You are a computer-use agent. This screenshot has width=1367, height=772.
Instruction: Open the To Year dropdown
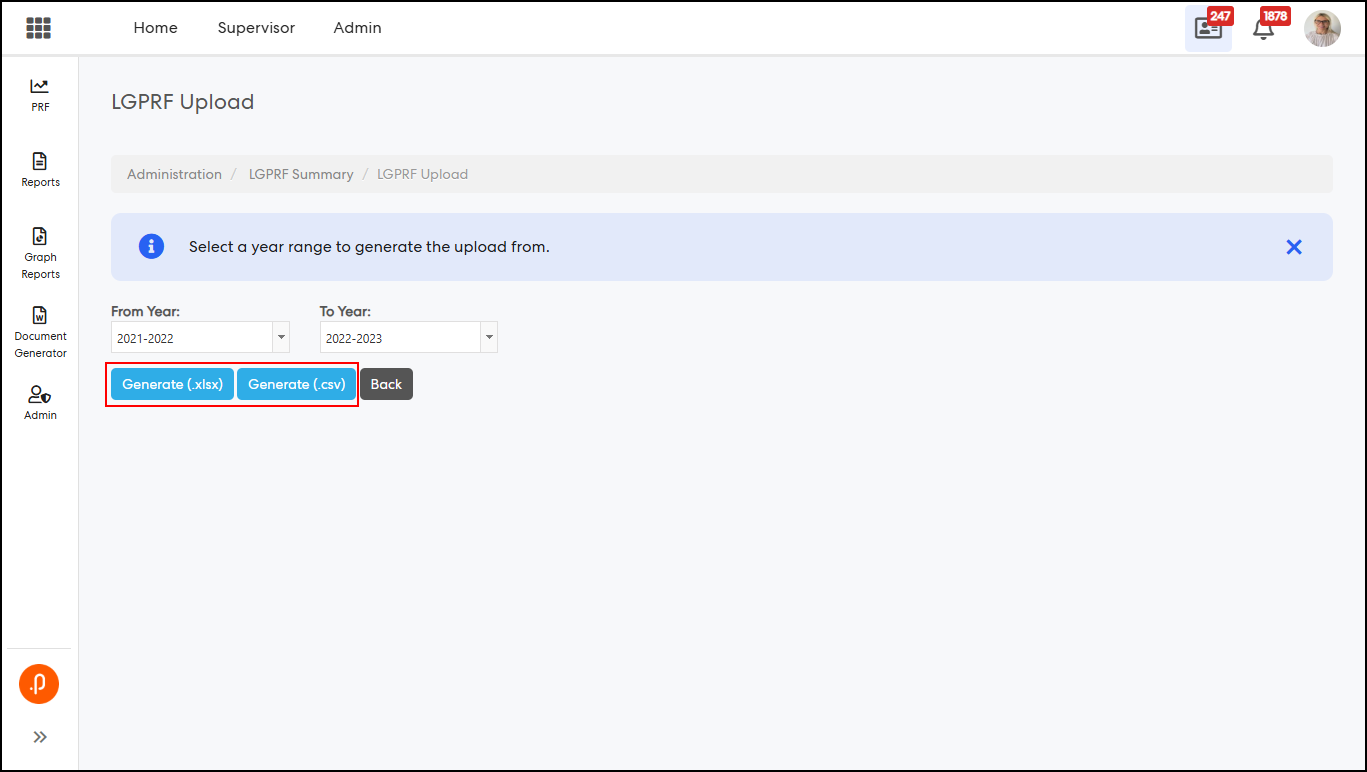click(408, 338)
